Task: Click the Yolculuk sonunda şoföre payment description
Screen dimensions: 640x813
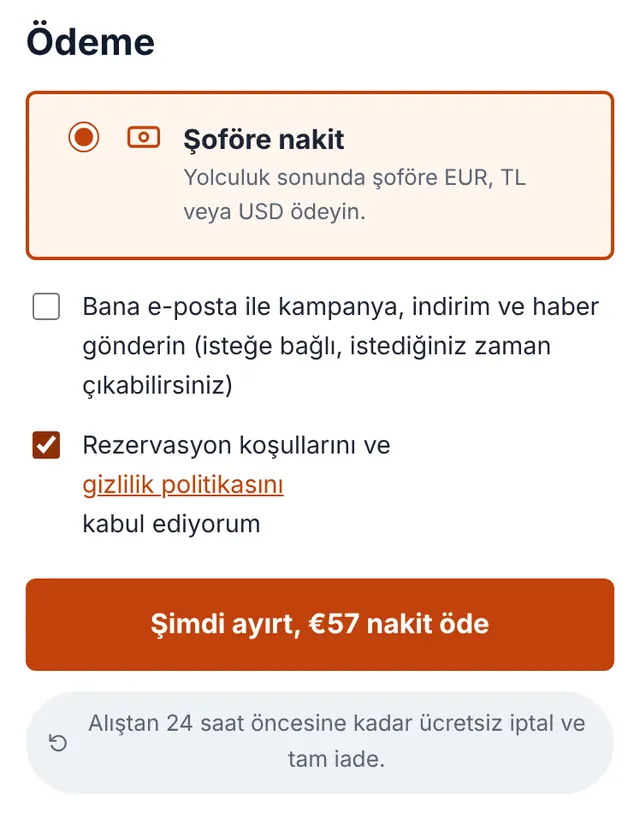Action: click(355, 194)
